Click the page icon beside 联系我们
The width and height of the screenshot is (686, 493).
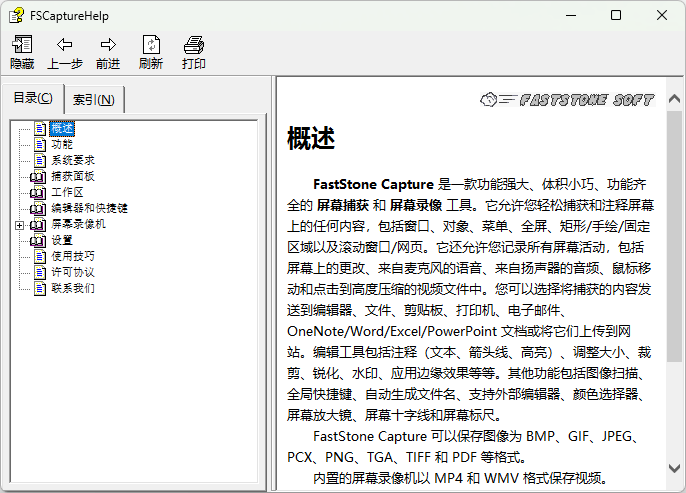40,289
